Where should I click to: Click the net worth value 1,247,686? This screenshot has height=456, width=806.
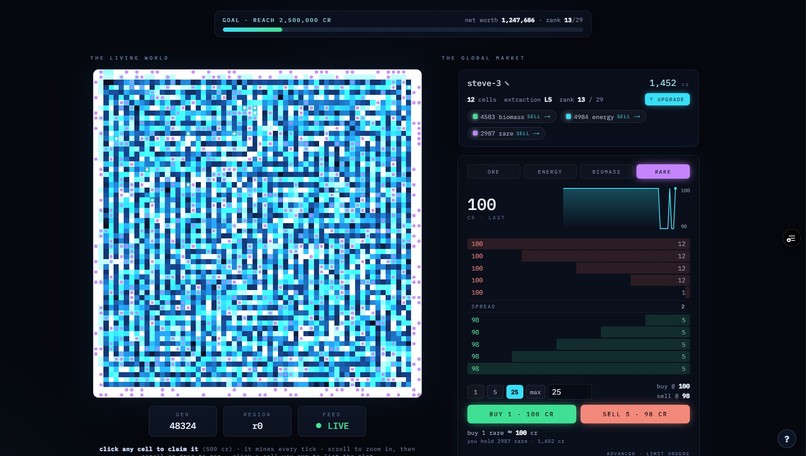(x=518, y=20)
